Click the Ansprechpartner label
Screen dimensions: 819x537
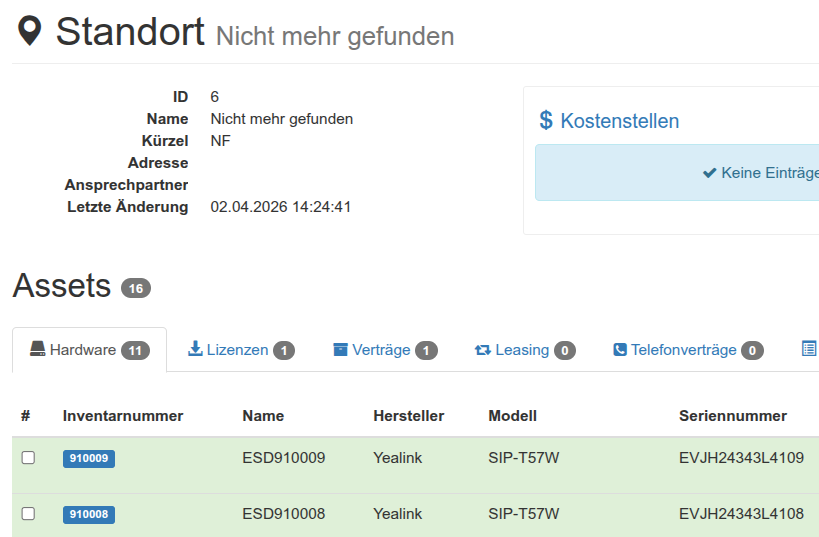[x=126, y=185]
